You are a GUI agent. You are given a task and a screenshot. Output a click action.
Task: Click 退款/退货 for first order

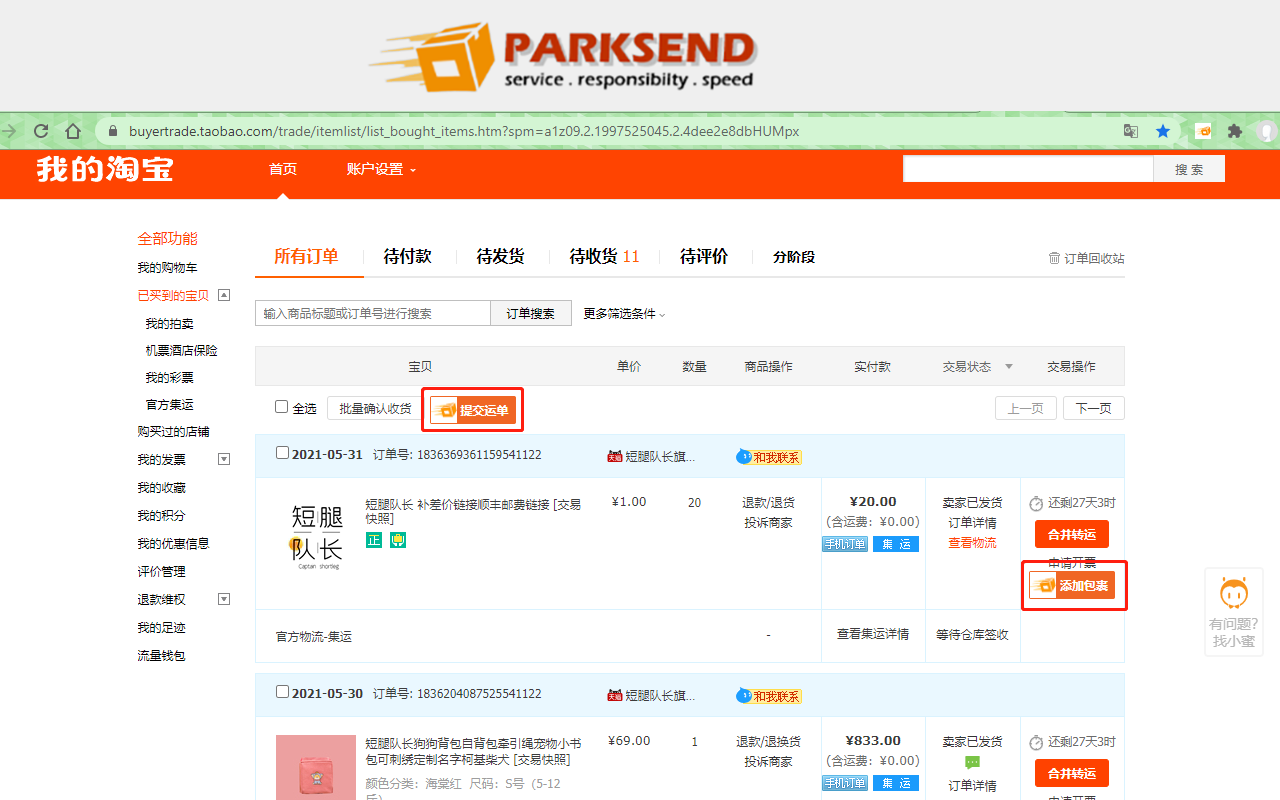pos(768,502)
